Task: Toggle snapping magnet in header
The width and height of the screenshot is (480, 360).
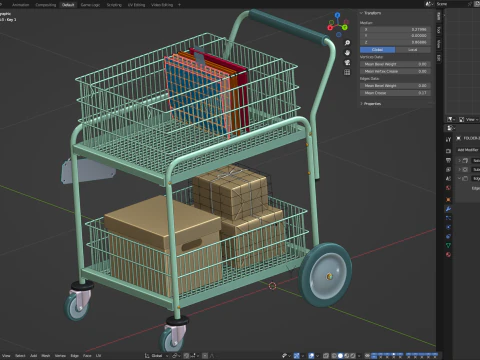Action: click(x=186, y=356)
